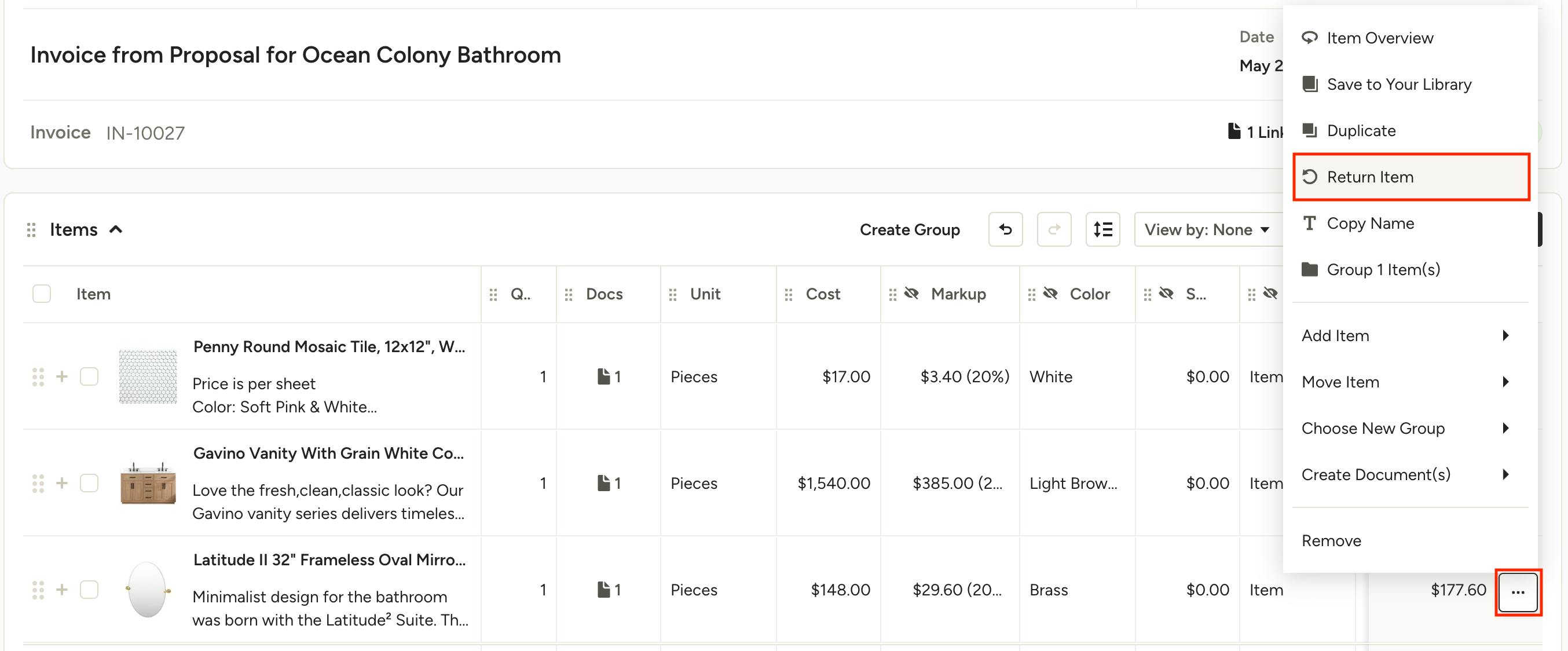
Task: Click the Unit column header
Action: tap(705, 294)
